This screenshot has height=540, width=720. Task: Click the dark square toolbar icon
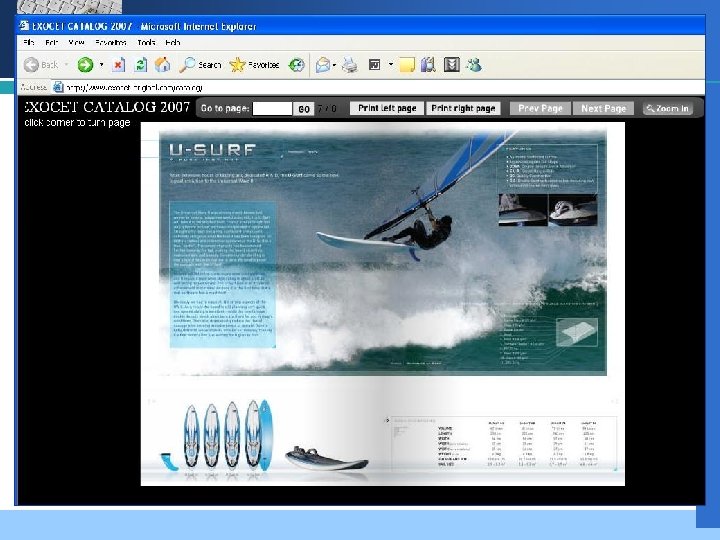(x=452, y=65)
